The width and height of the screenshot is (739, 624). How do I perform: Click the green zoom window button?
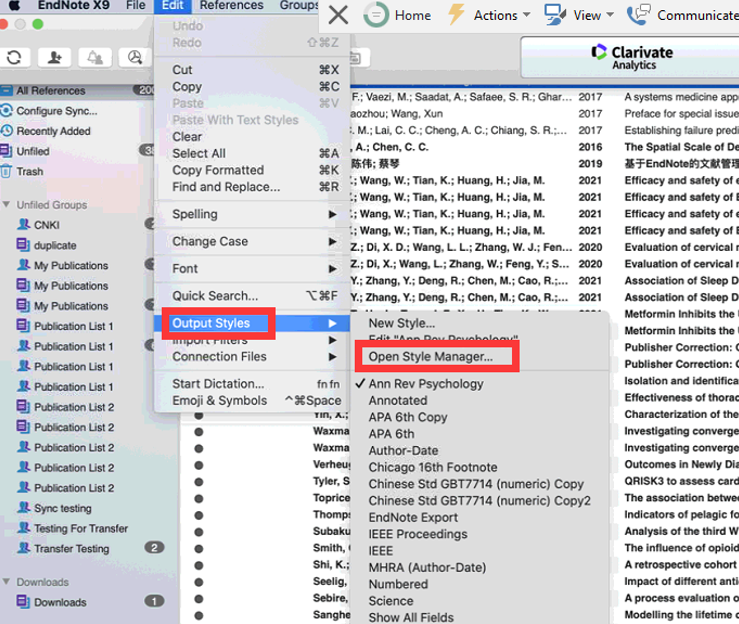click(38, 24)
